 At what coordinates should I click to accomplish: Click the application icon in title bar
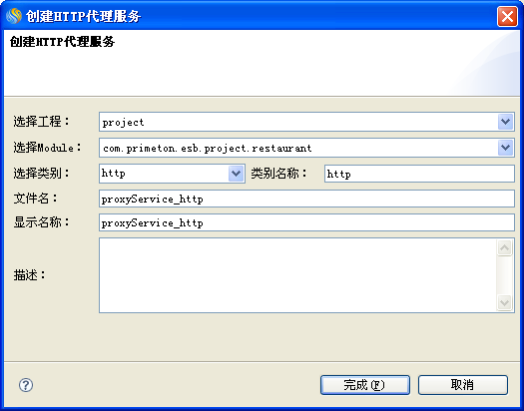14,16
